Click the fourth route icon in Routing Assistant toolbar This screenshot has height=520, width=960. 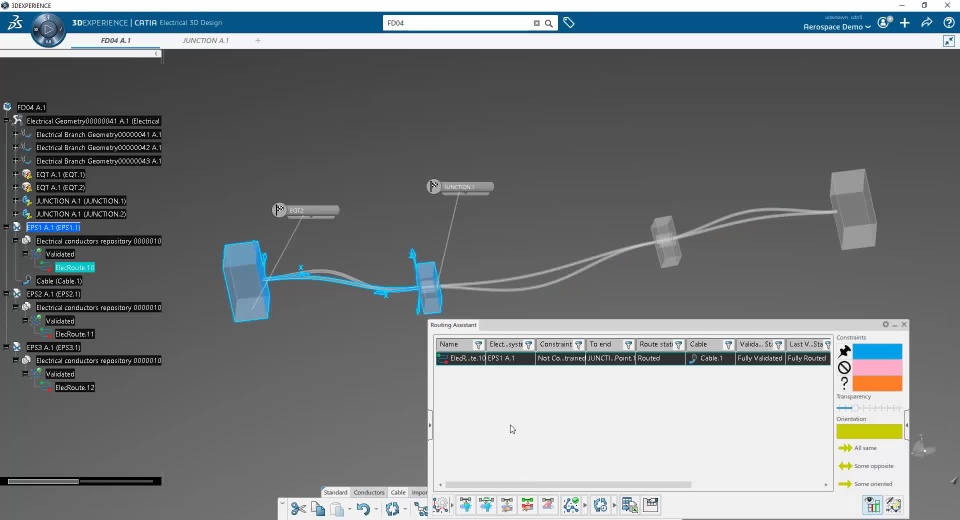[x=506, y=505]
